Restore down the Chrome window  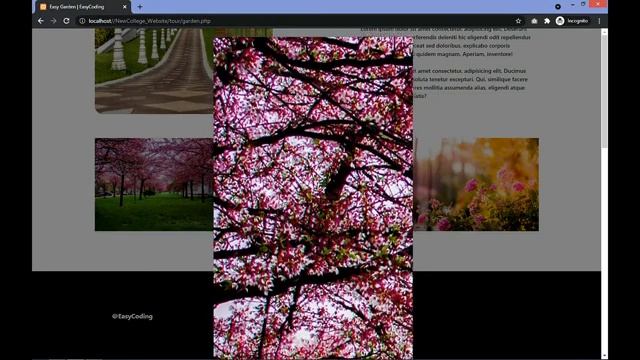point(583,4)
